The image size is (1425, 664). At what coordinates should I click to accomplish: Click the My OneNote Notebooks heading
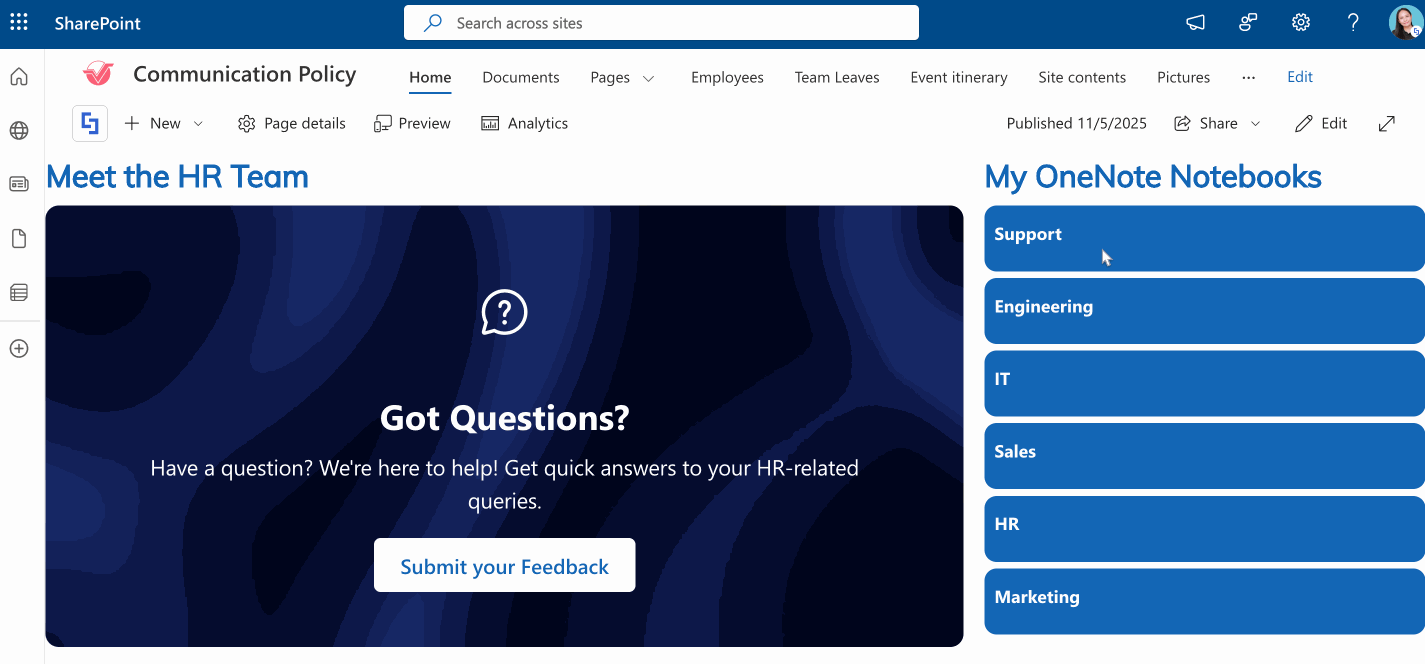[1153, 177]
